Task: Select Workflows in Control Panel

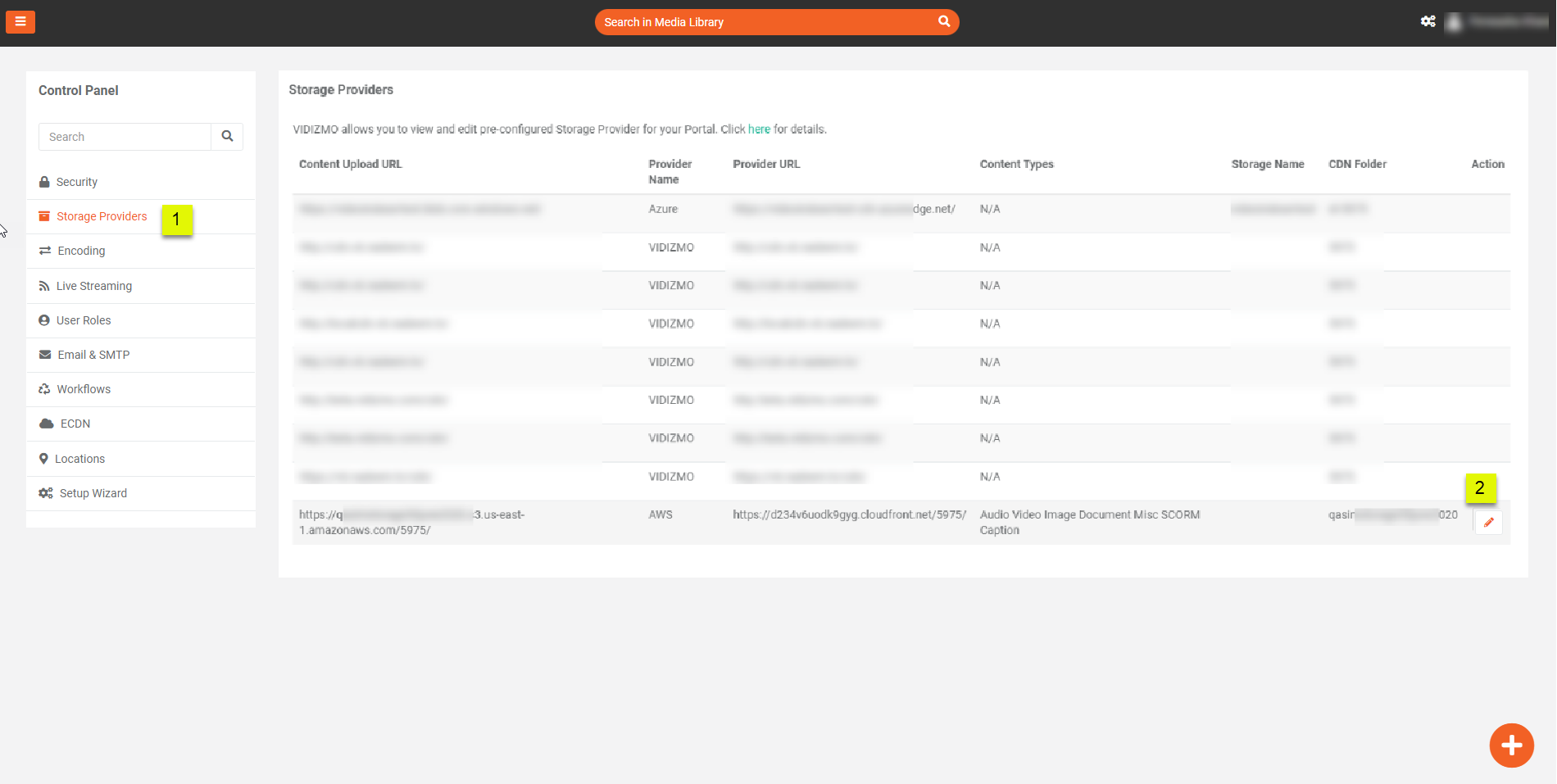Action: point(84,389)
